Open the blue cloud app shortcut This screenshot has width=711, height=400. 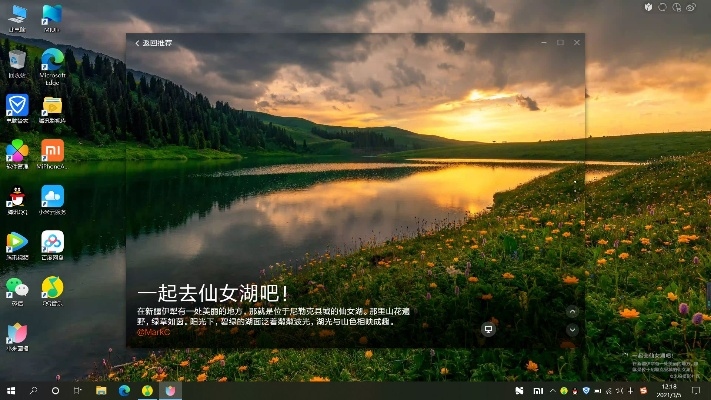(x=52, y=196)
